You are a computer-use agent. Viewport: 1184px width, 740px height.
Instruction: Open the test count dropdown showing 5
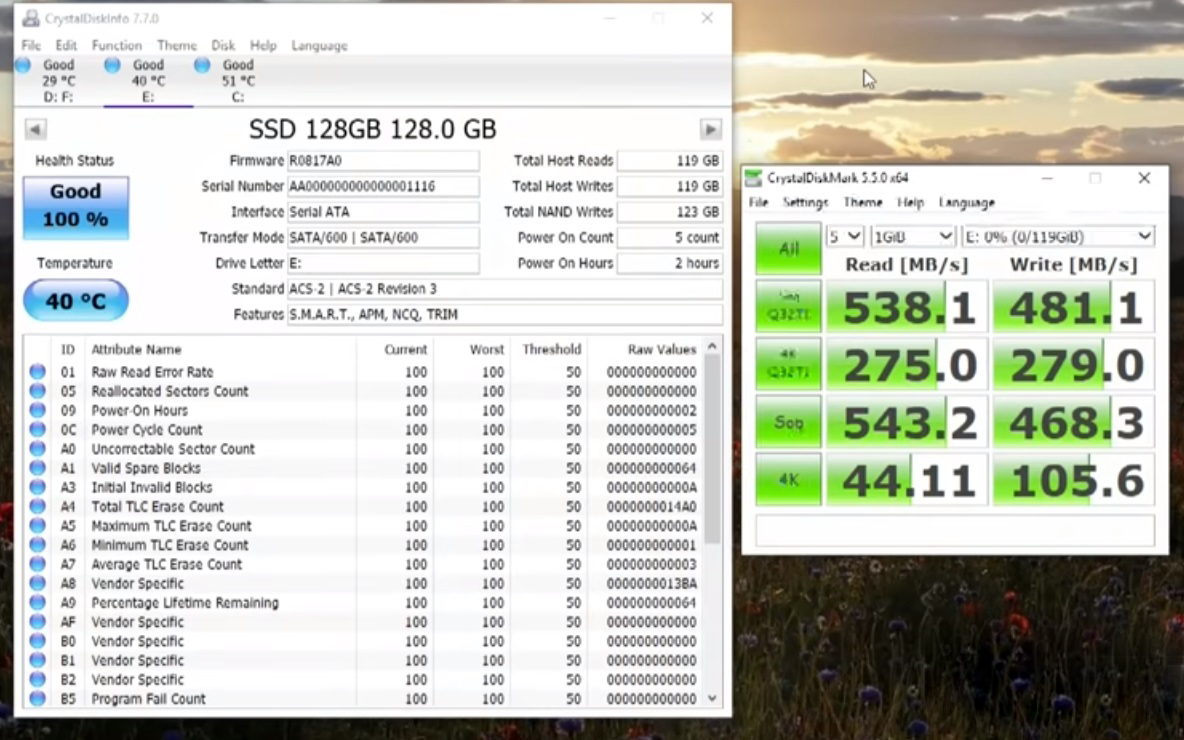844,236
